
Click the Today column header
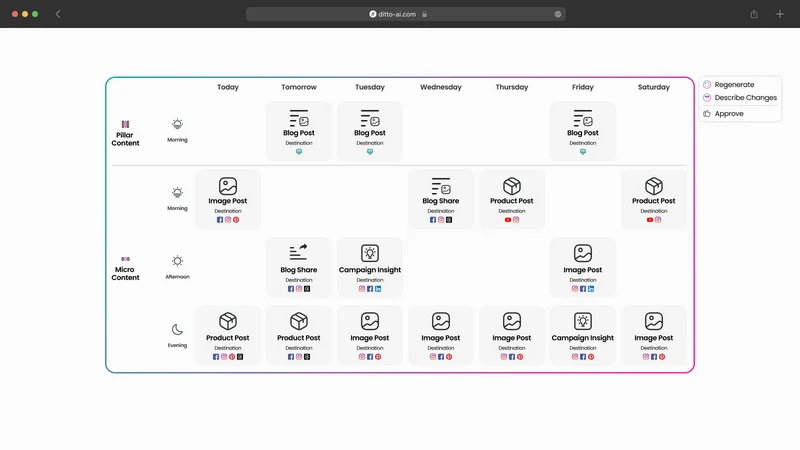pyautogui.click(x=228, y=87)
